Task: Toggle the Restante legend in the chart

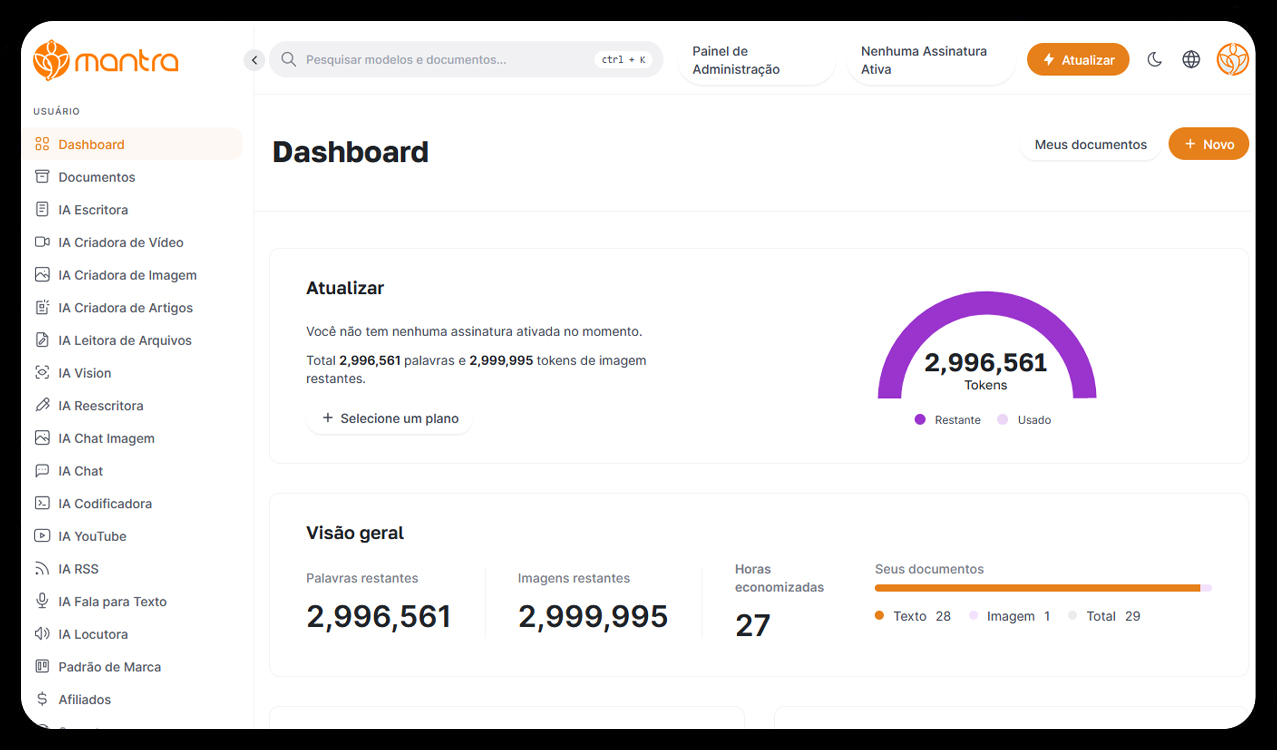Action: [947, 420]
